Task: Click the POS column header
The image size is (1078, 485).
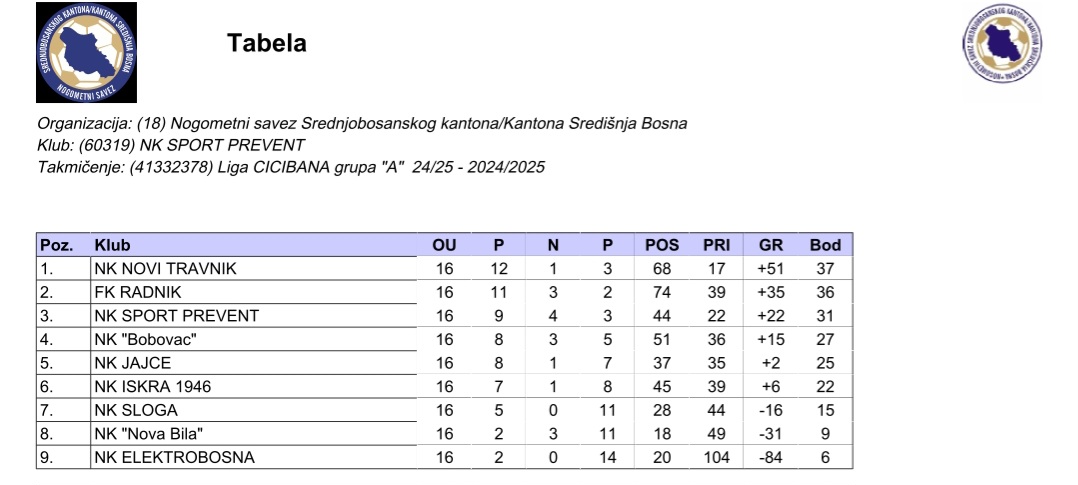Action: pyautogui.click(x=661, y=245)
